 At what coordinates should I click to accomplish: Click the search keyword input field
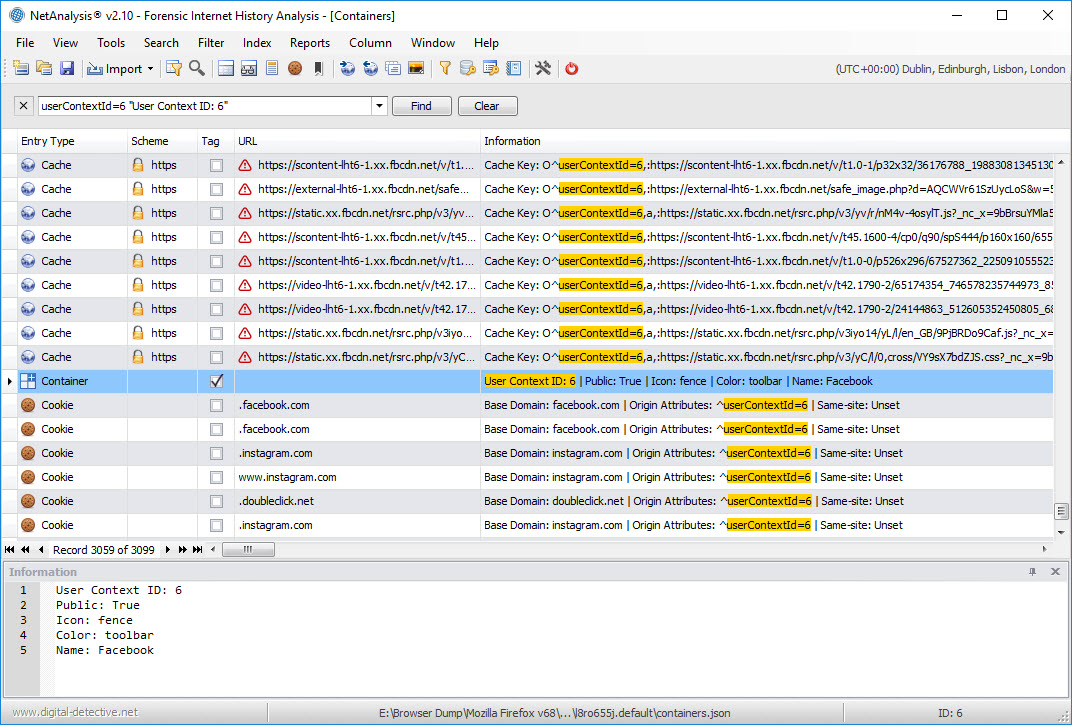tap(204, 106)
